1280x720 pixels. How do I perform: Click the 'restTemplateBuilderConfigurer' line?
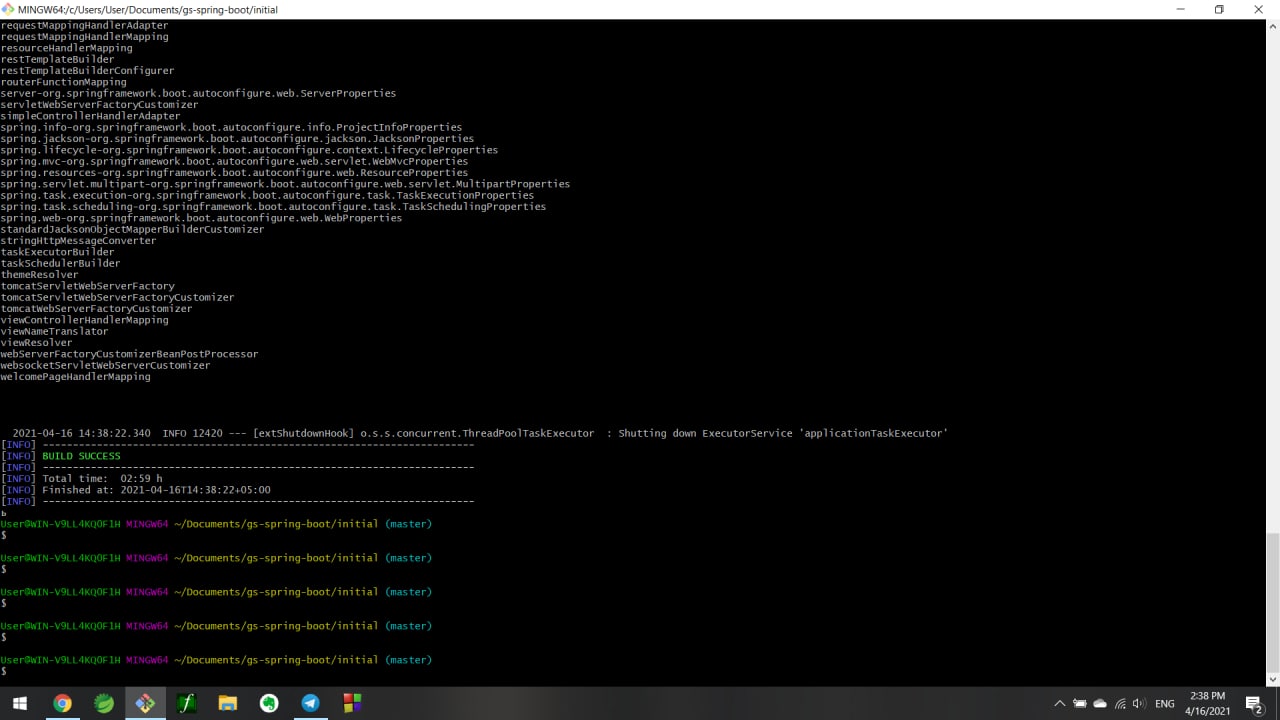tap(87, 71)
